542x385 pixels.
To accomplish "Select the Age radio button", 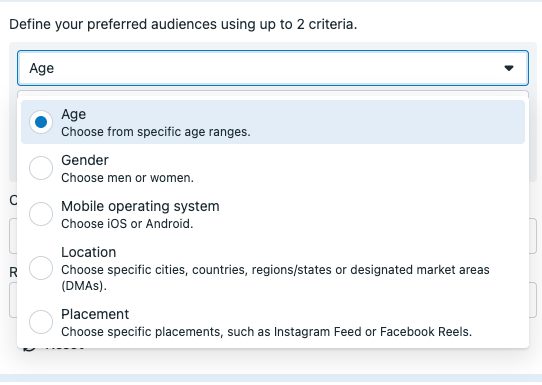I will (x=41, y=122).
